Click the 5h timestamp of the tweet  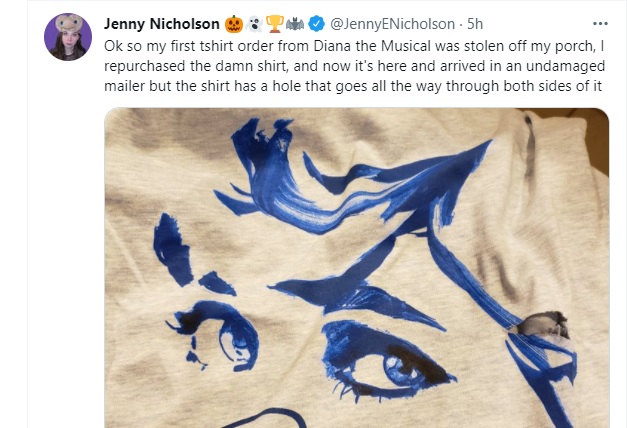coord(475,24)
